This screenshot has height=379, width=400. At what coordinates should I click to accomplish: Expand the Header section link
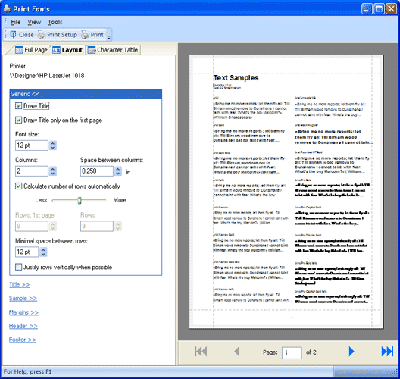click(23, 326)
